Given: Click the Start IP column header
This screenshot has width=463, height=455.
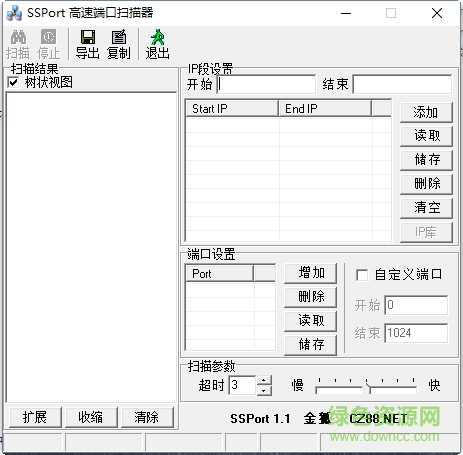Looking at the screenshot, I should point(232,109).
